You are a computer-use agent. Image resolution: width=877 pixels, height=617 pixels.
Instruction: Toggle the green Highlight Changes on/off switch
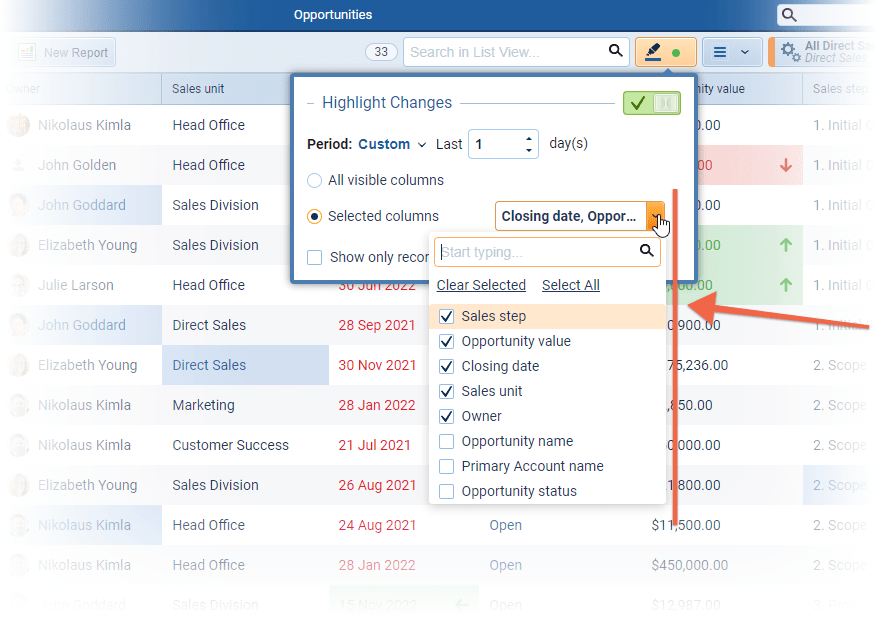point(651,103)
